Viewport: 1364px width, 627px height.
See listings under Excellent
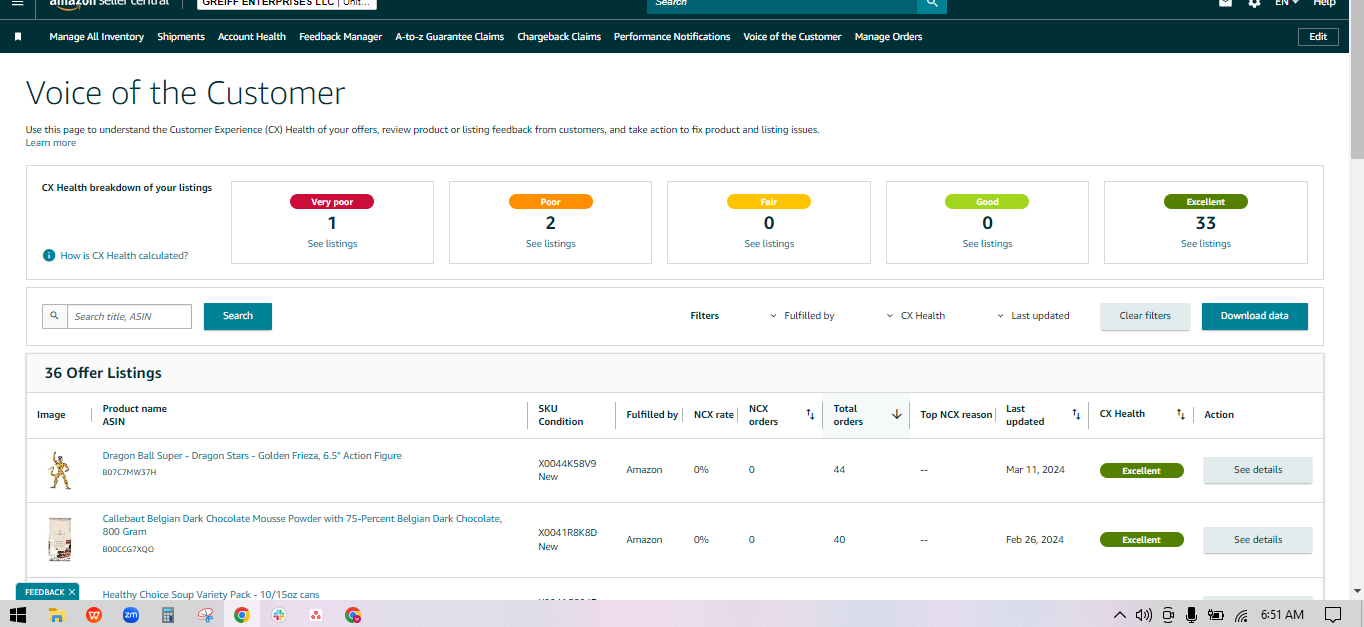(x=1205, y=244)
